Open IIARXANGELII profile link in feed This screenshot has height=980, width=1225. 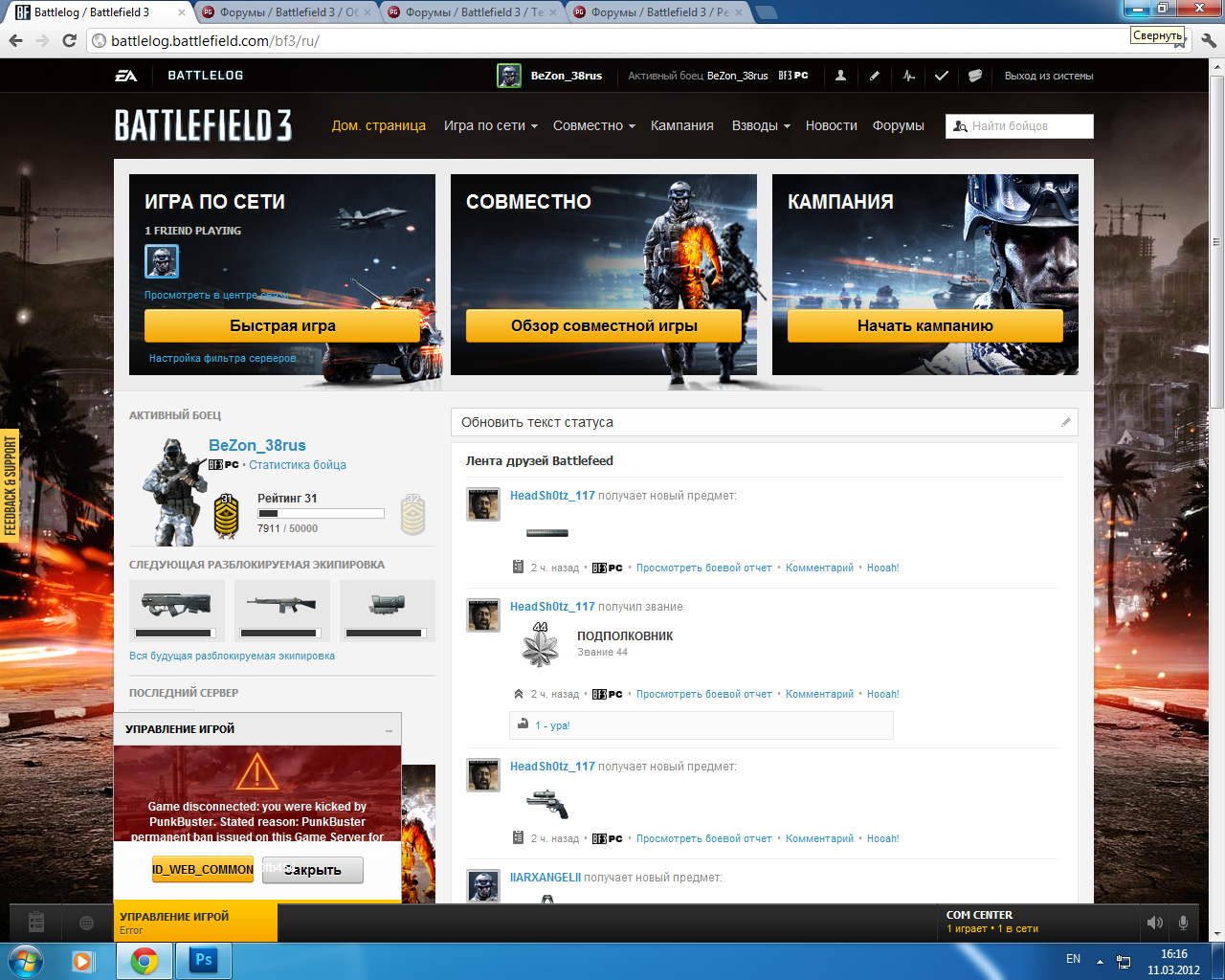click(x=546, y=878)
